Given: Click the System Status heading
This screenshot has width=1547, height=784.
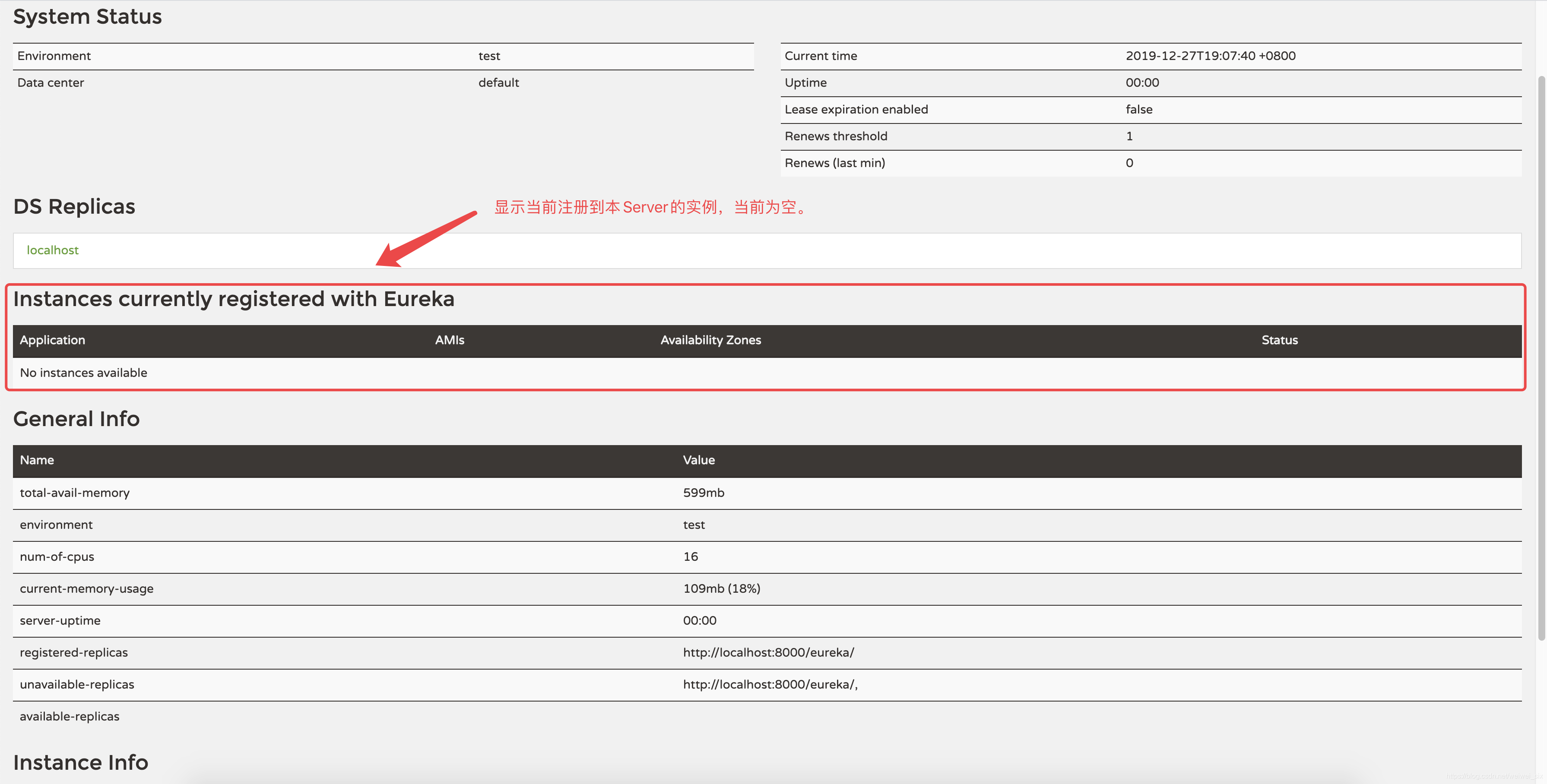Looking at the screenshot, I should [x=88, y=17].
